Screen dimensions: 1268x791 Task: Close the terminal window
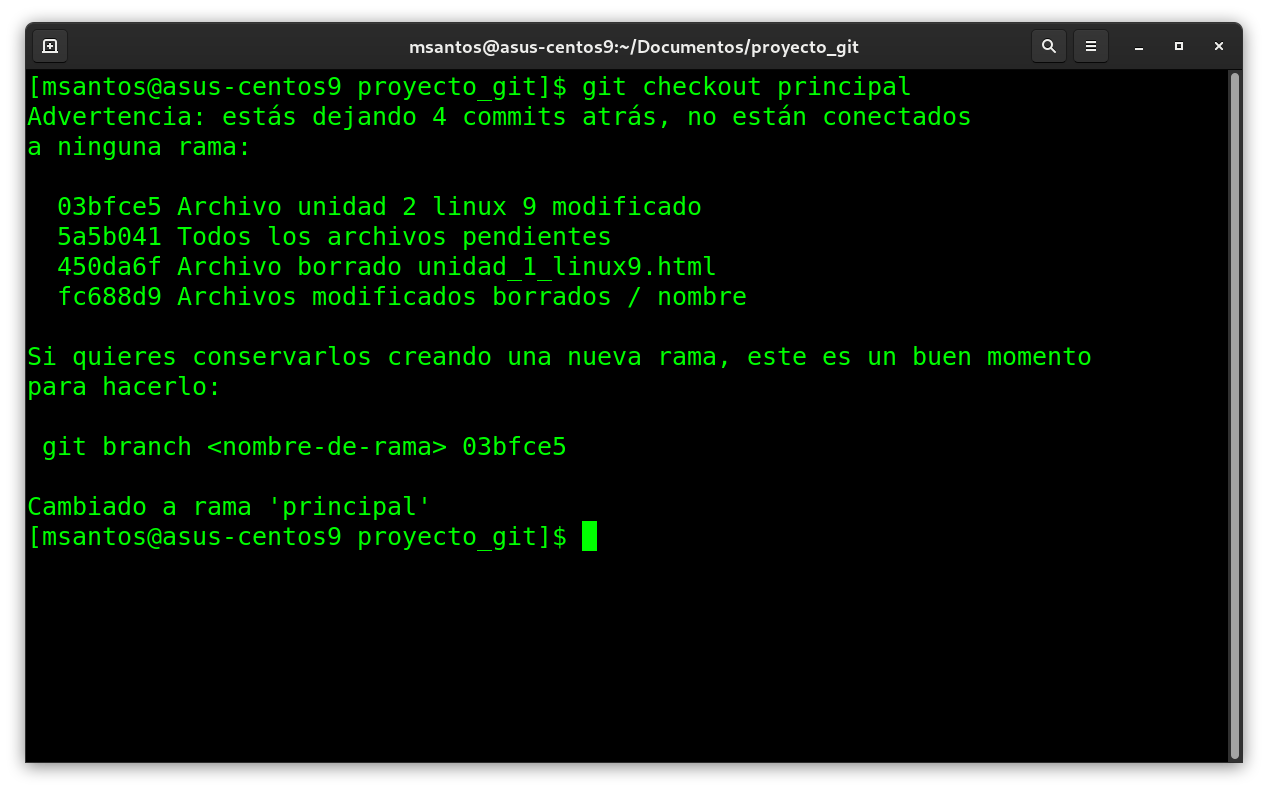[x=1219, y=46]
